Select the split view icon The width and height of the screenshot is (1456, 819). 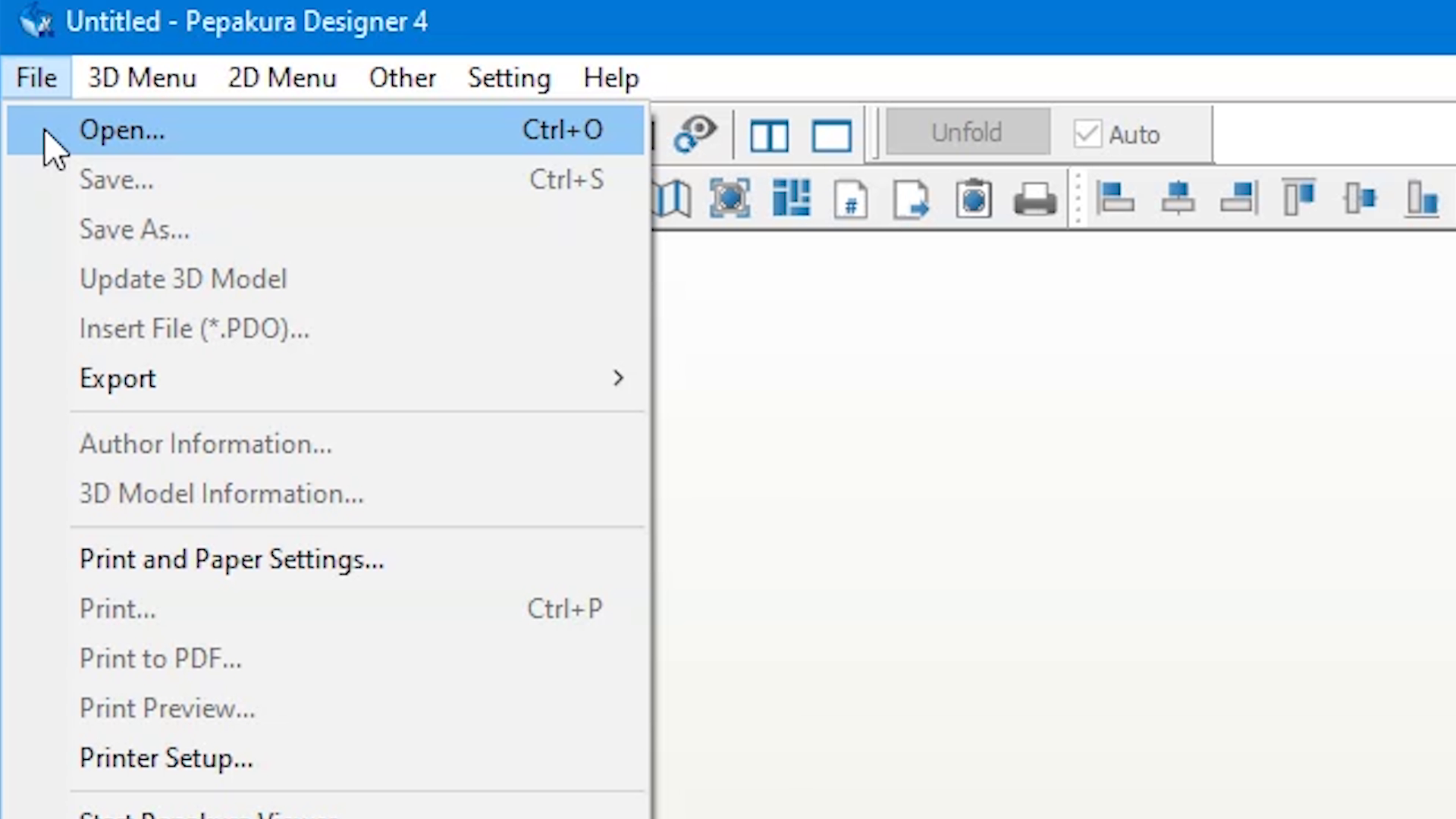point(769,134)
